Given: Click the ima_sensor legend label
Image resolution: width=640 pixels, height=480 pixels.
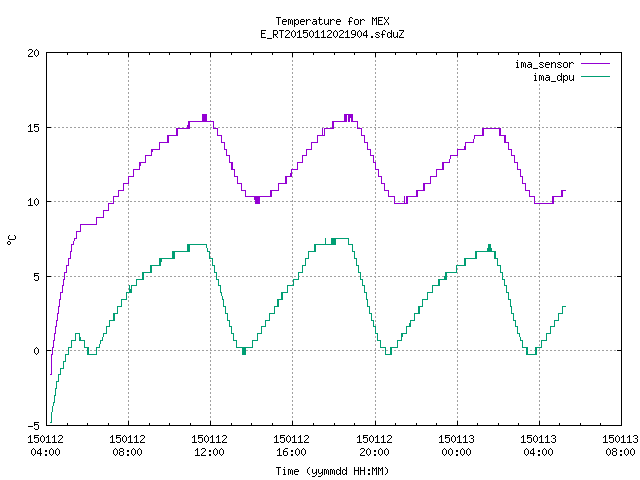Looking at the screenshot, I should coord(544,64).
